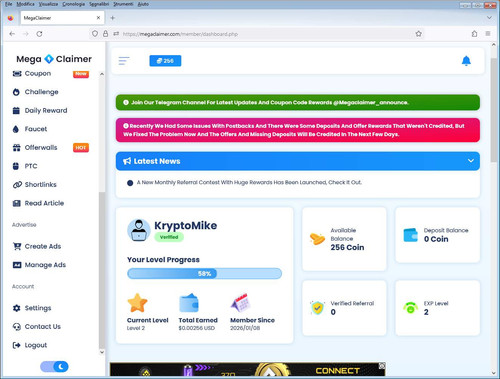Click the Available Balance coins icon
This screenshot has height=379, width=500.
tap(317, 239)
